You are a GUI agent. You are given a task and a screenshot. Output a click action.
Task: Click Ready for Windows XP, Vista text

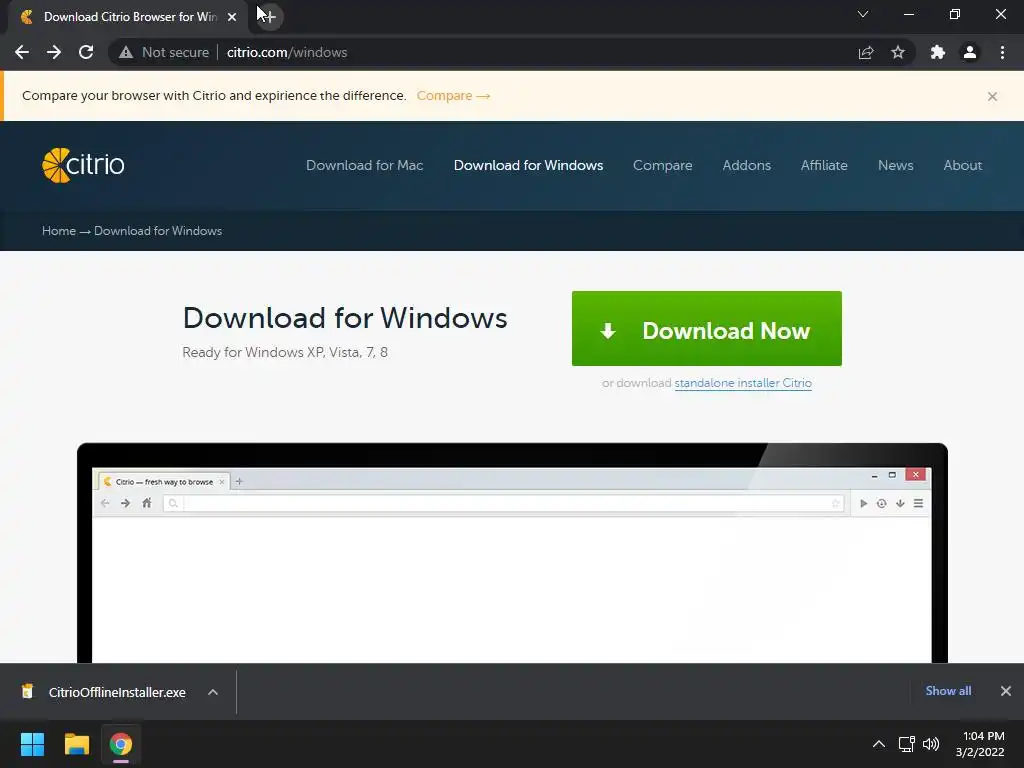(x=285, y=352)
